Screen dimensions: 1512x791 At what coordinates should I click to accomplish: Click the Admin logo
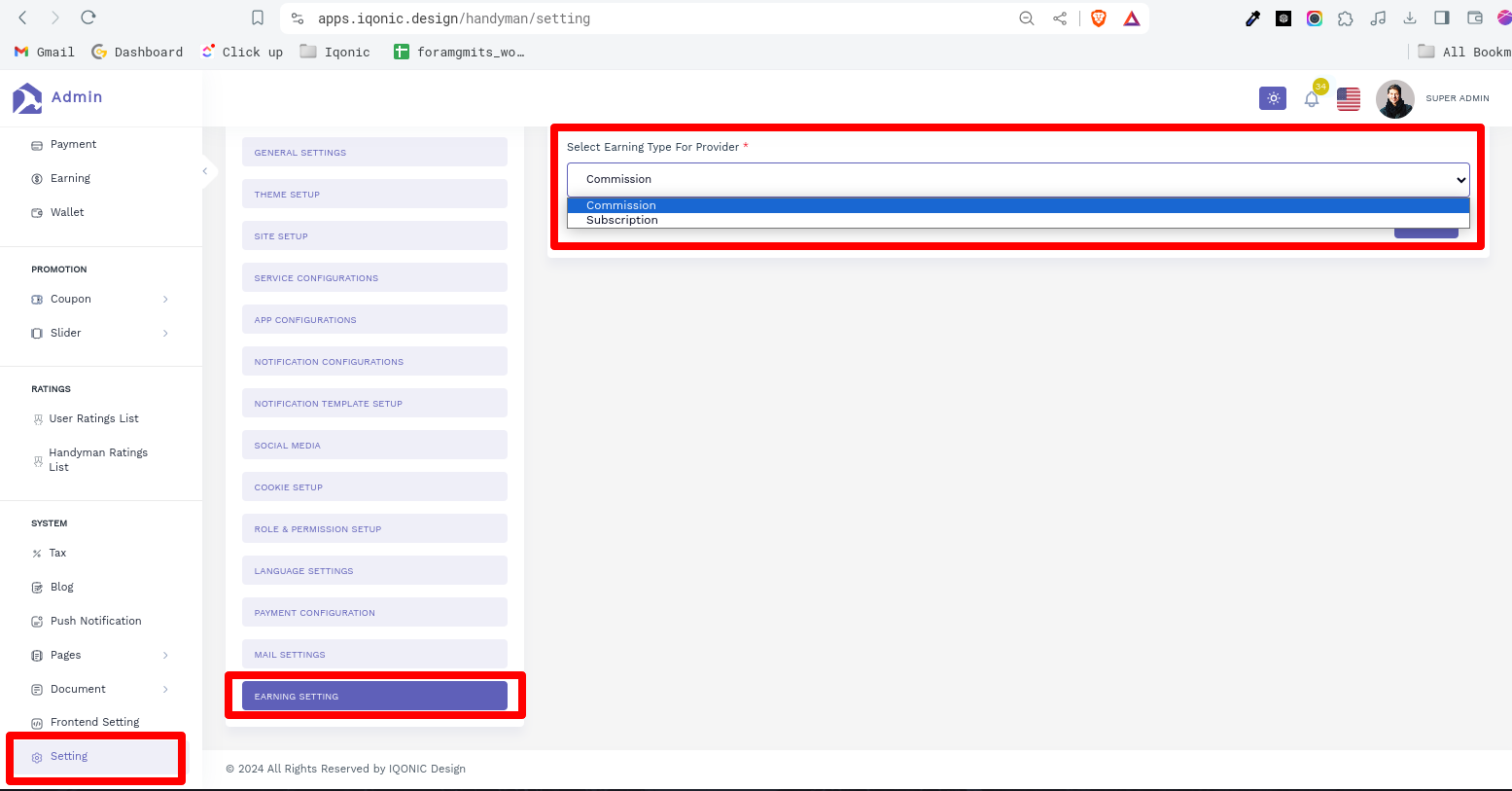[x=57, y=97]
